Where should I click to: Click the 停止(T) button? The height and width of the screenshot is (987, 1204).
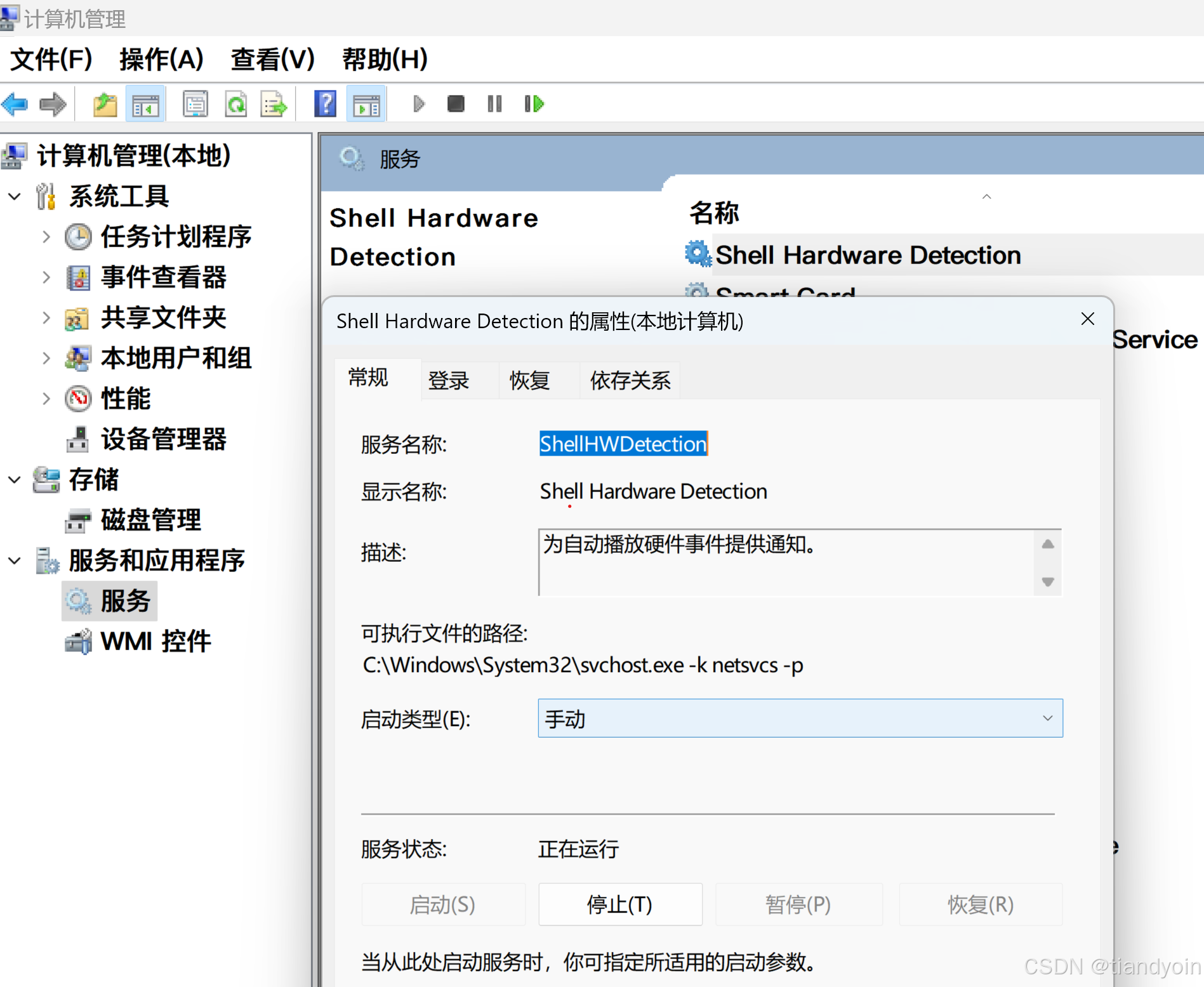coord(620,904)
